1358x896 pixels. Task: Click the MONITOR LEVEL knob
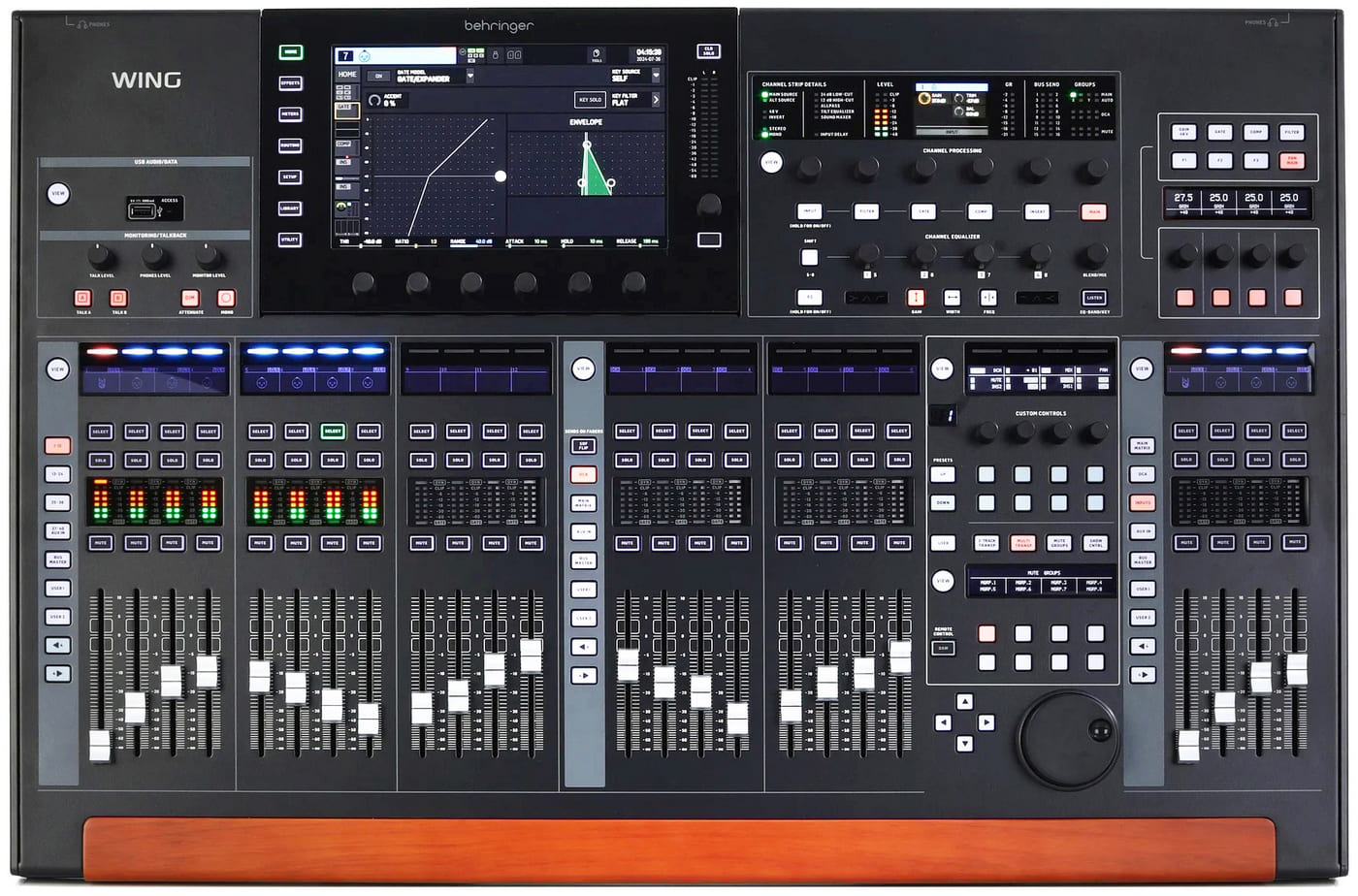coord(209,257)
